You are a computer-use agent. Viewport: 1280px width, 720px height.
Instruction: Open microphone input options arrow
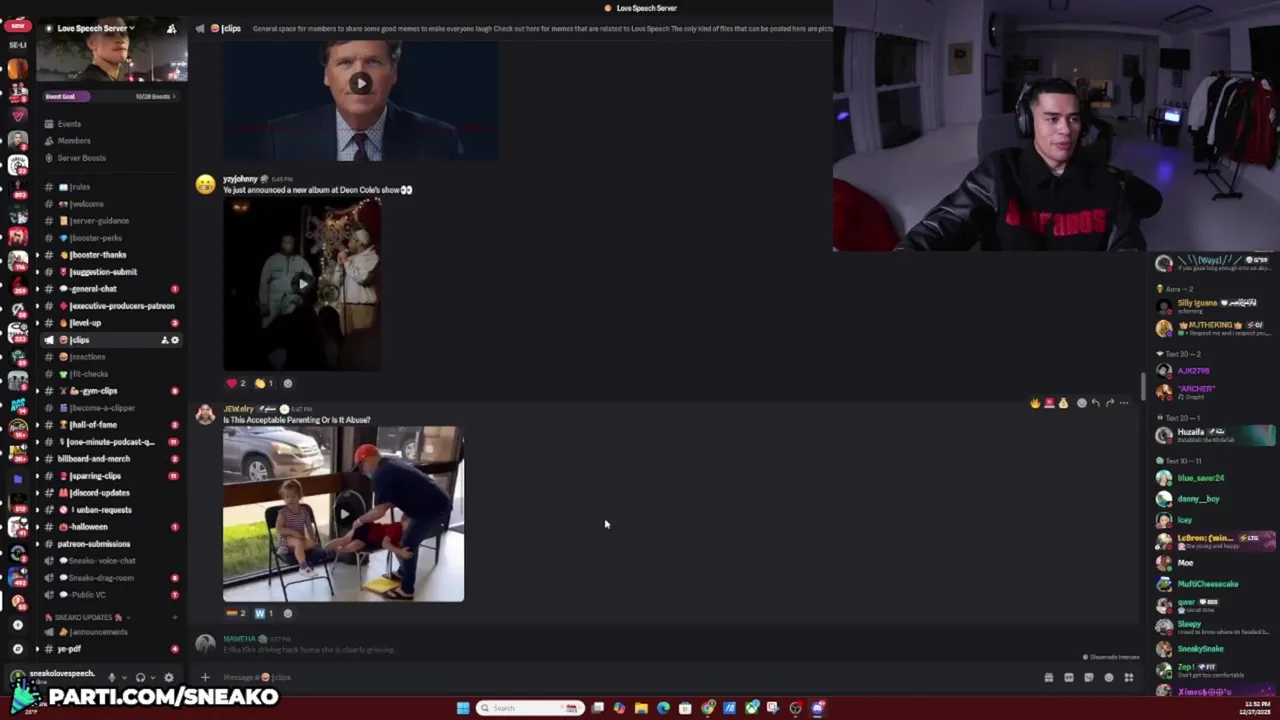124,677
